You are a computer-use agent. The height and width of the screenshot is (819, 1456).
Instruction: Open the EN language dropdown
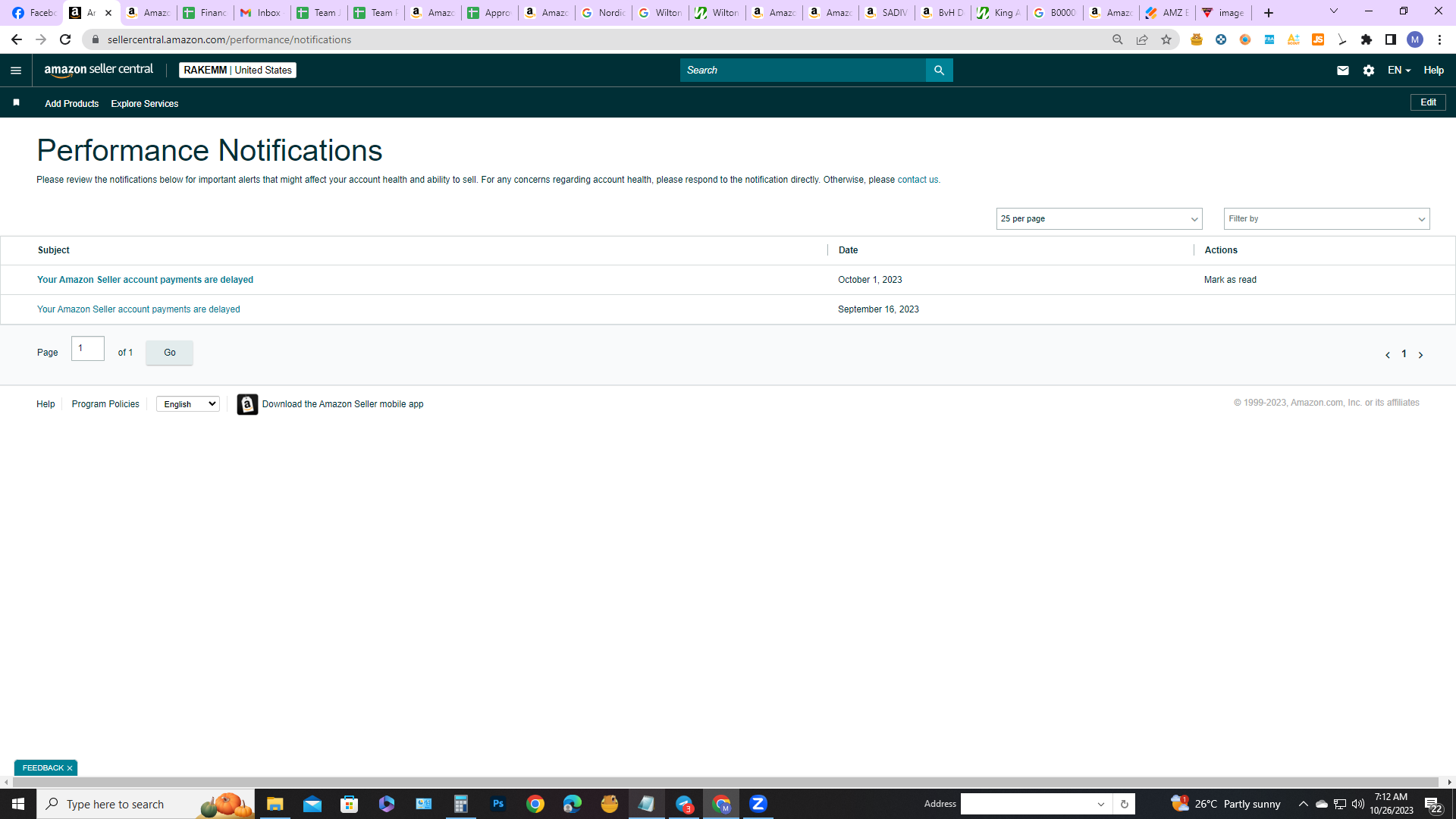point(1399,71)
